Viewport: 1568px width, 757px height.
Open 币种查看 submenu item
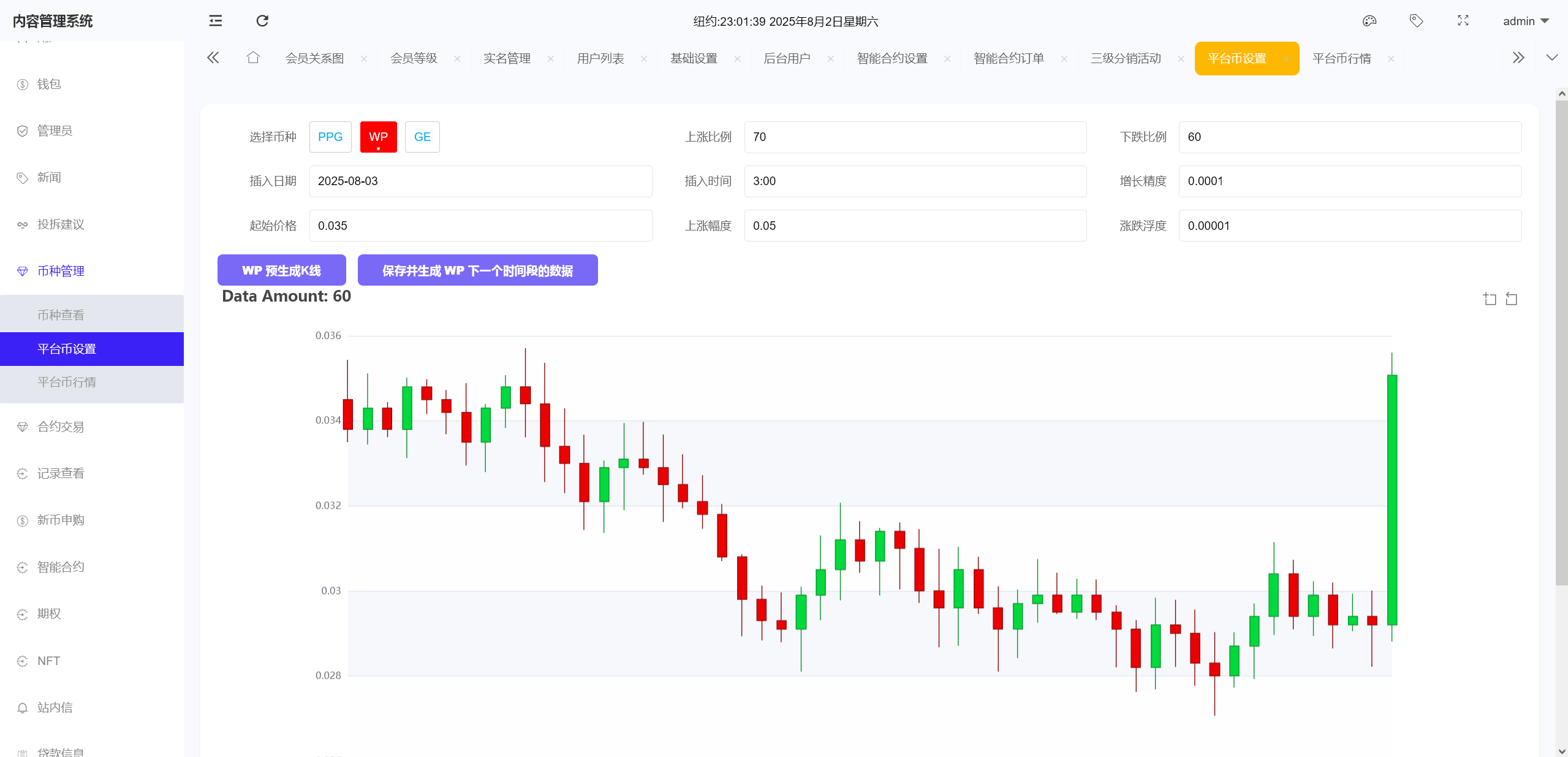(x=61, y=314)
